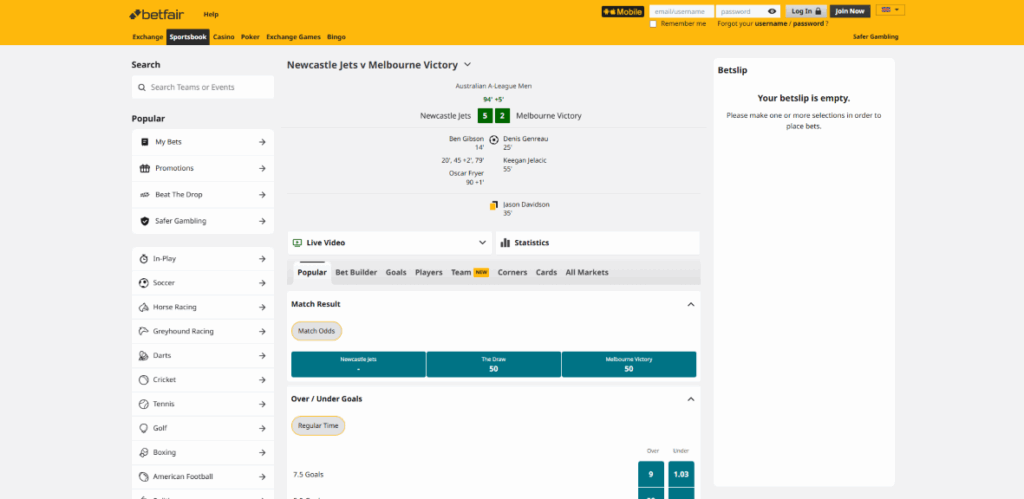The image size is (1024, 499).
Task: Click the Boxing glove icon
Action: pyautogui.click(x=144, y=453)
